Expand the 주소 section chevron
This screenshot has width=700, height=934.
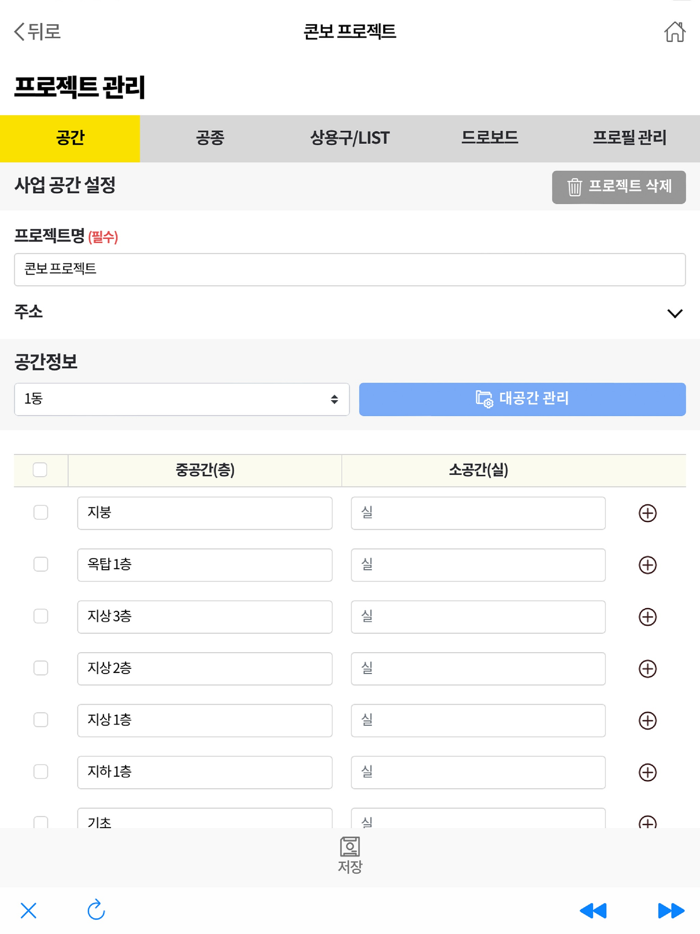click(675, 312)
